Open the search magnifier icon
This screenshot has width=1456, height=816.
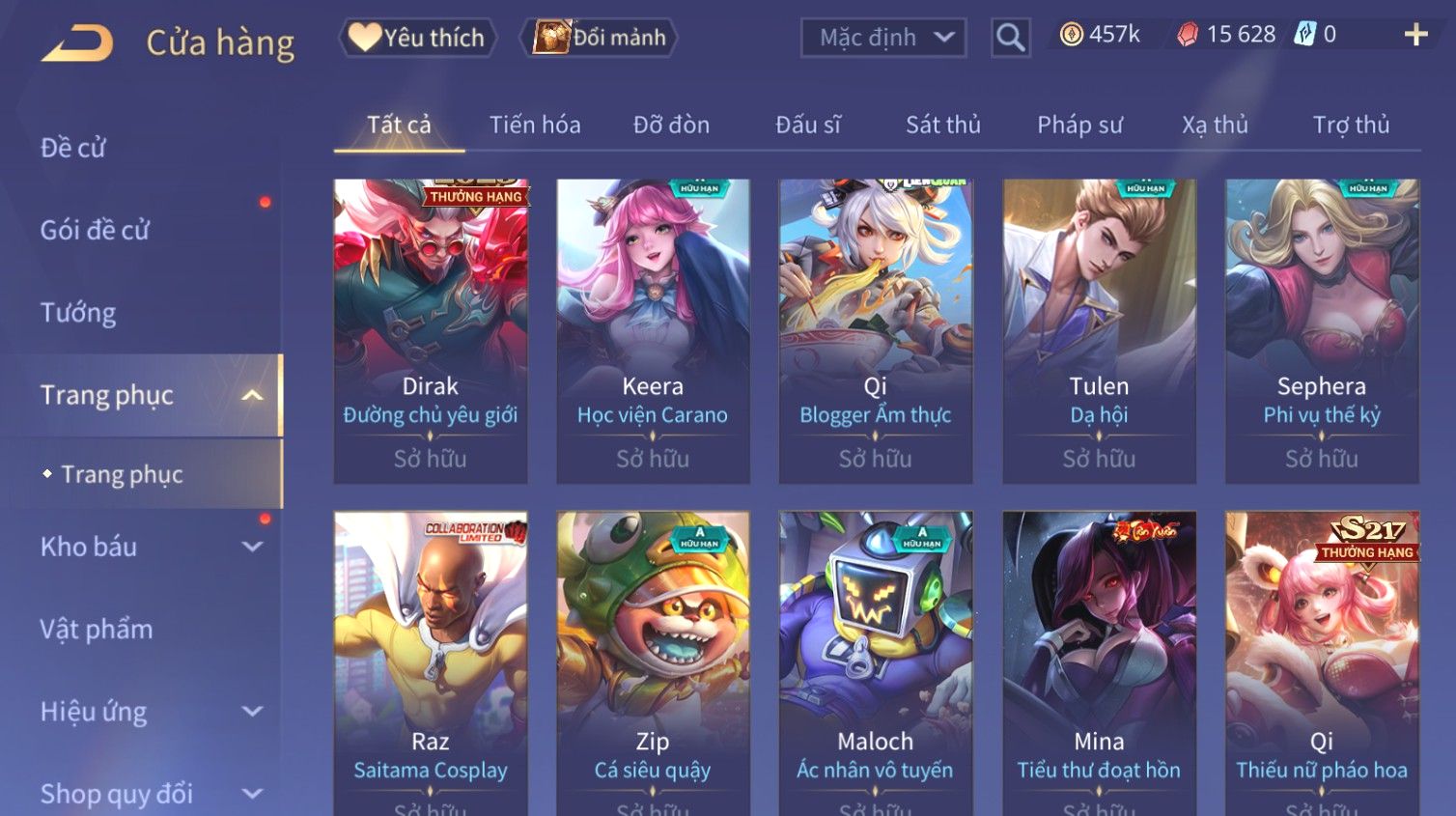click(1010, 38)
